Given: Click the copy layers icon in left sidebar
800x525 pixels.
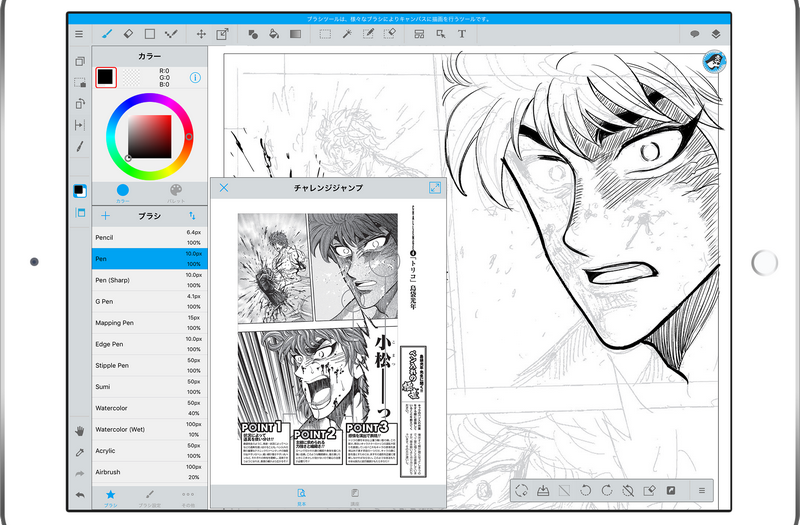Looking at the screenshot, I should (x=80, y=61).
